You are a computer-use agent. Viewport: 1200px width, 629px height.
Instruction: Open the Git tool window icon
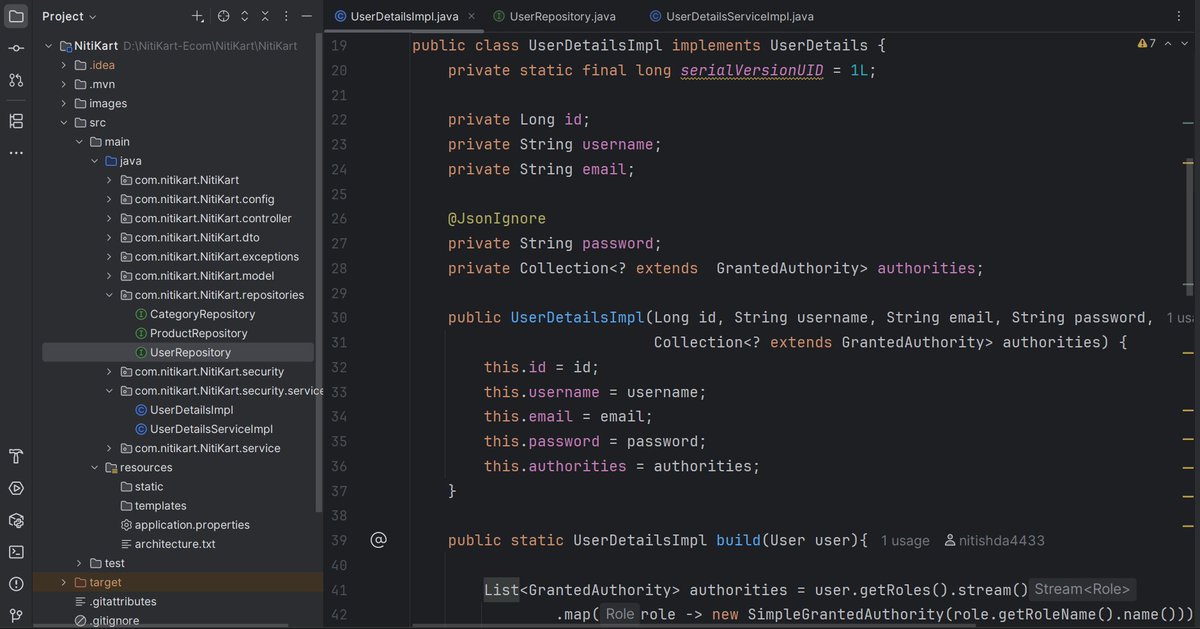[16, 614]
